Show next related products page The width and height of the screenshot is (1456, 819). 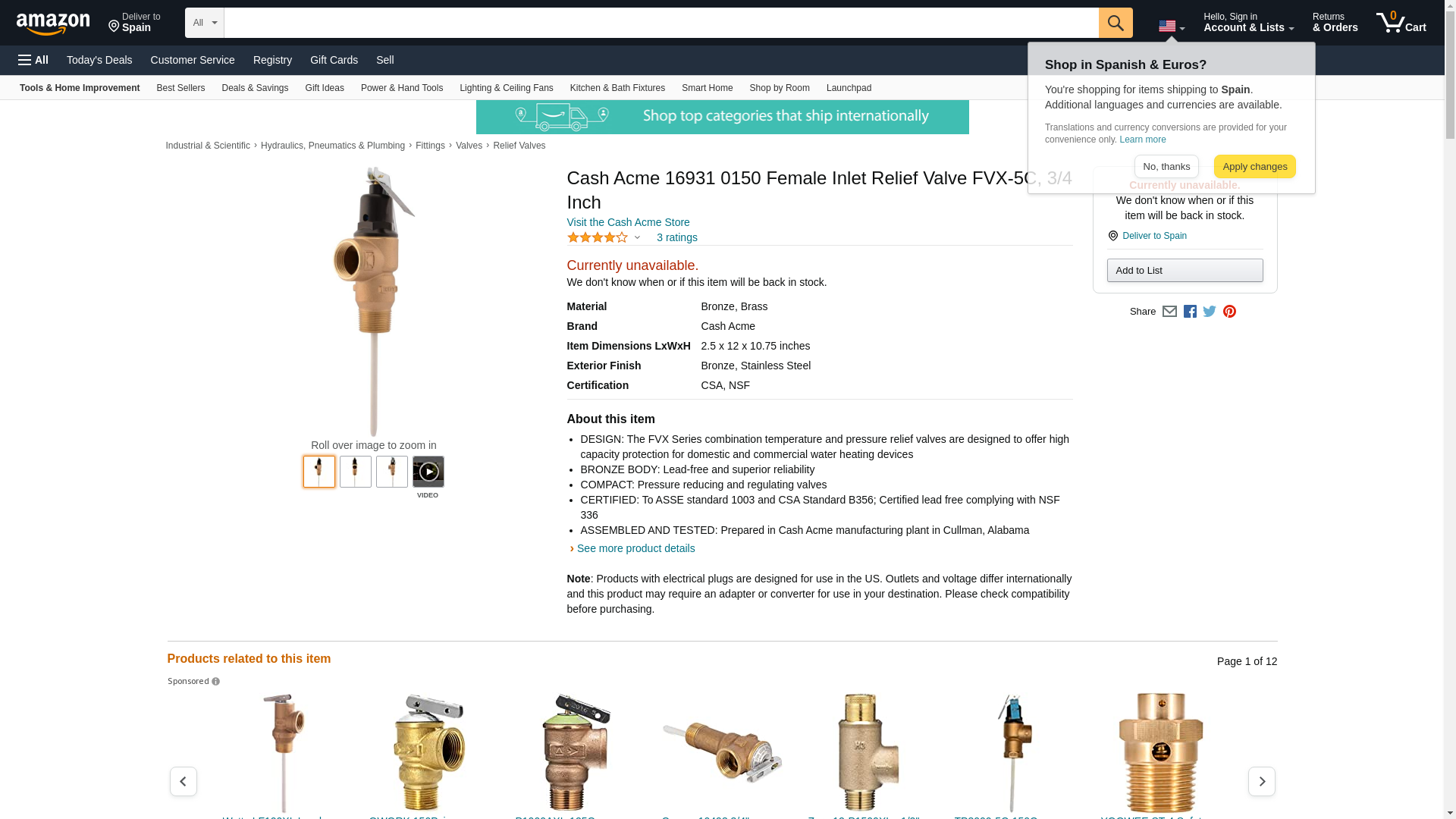coord(1262,781)
